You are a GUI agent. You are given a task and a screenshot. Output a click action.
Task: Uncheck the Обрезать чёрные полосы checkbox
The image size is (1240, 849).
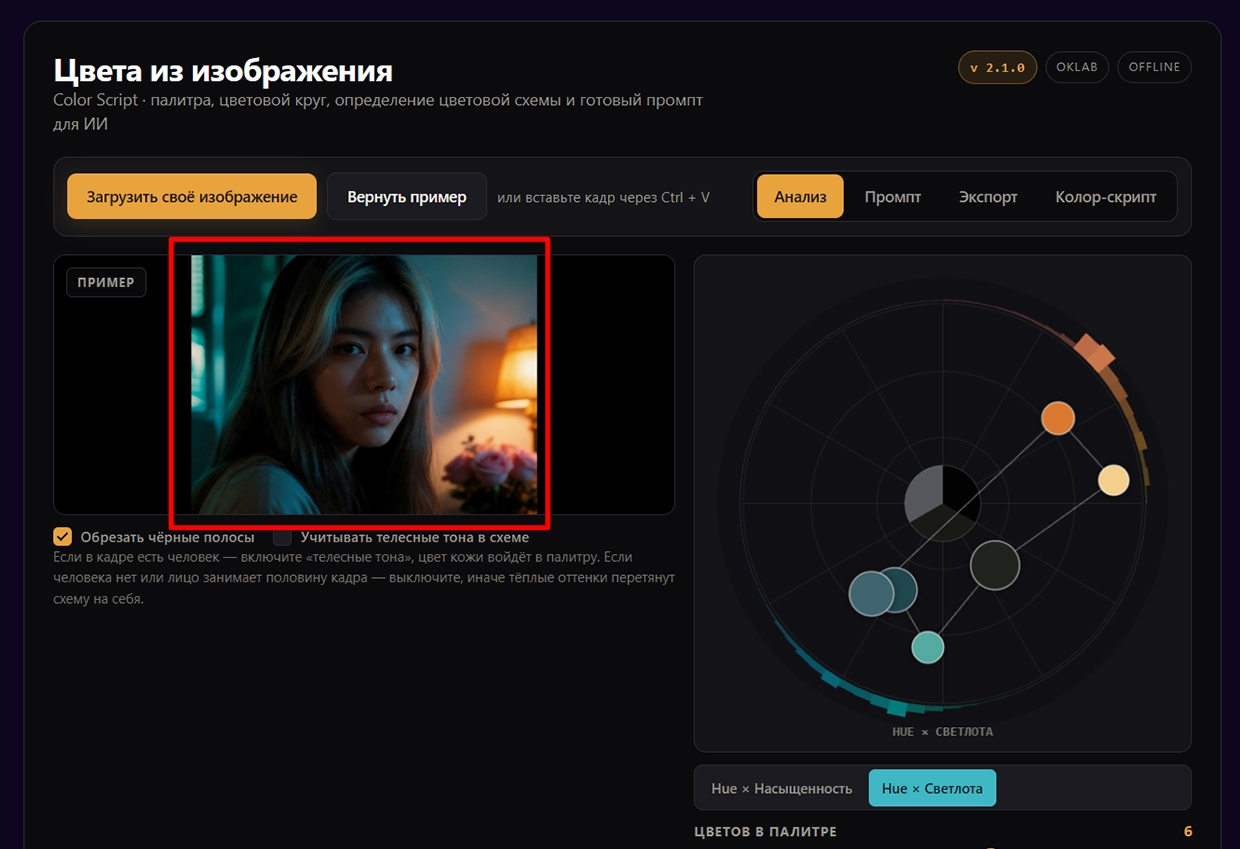[x=63, y=537]
